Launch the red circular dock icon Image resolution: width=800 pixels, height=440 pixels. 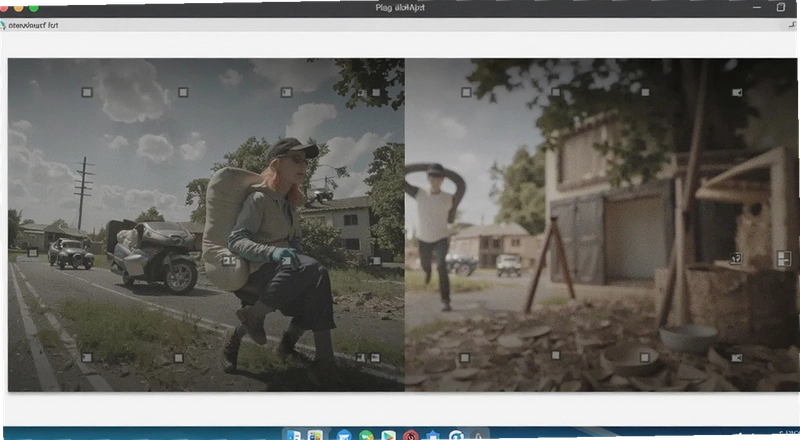click(411, 436)
